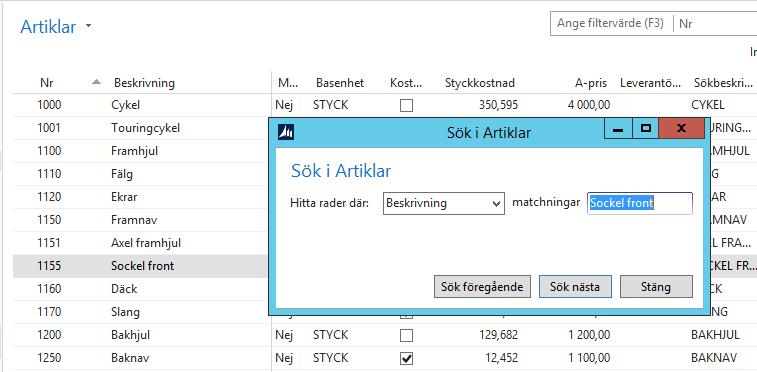757x372 pixels.
Task: Click the 1 100,00 price cell
Action: tap(589, 358)
